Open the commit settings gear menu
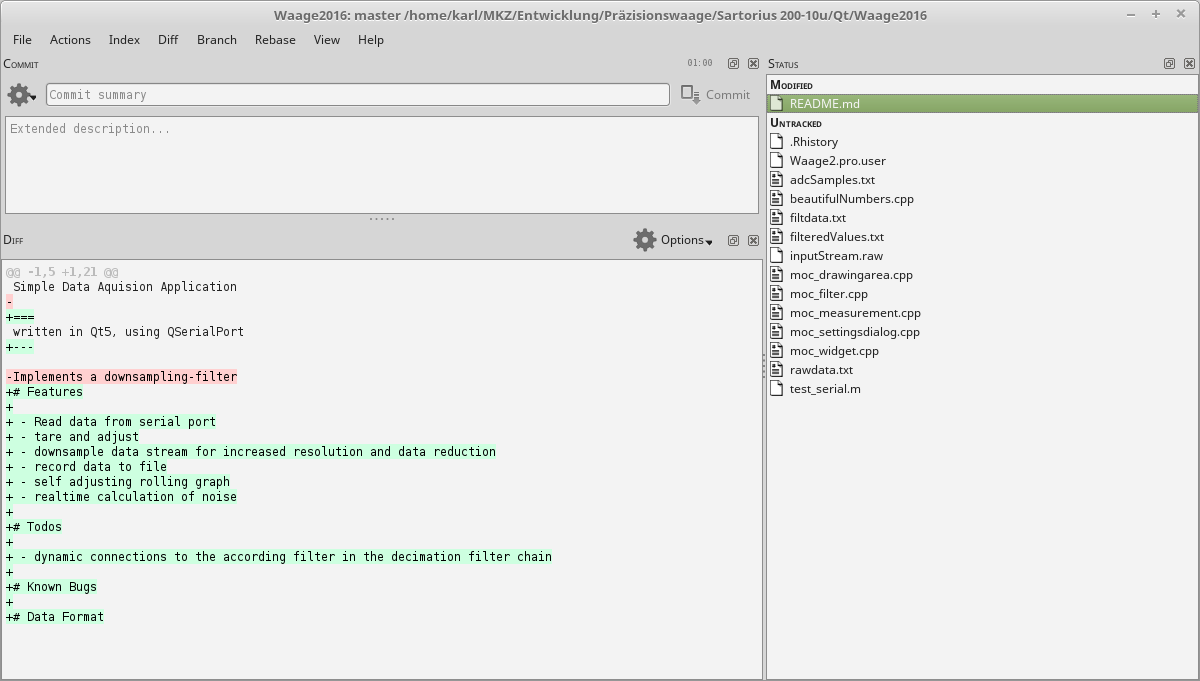 coord(21,94)
